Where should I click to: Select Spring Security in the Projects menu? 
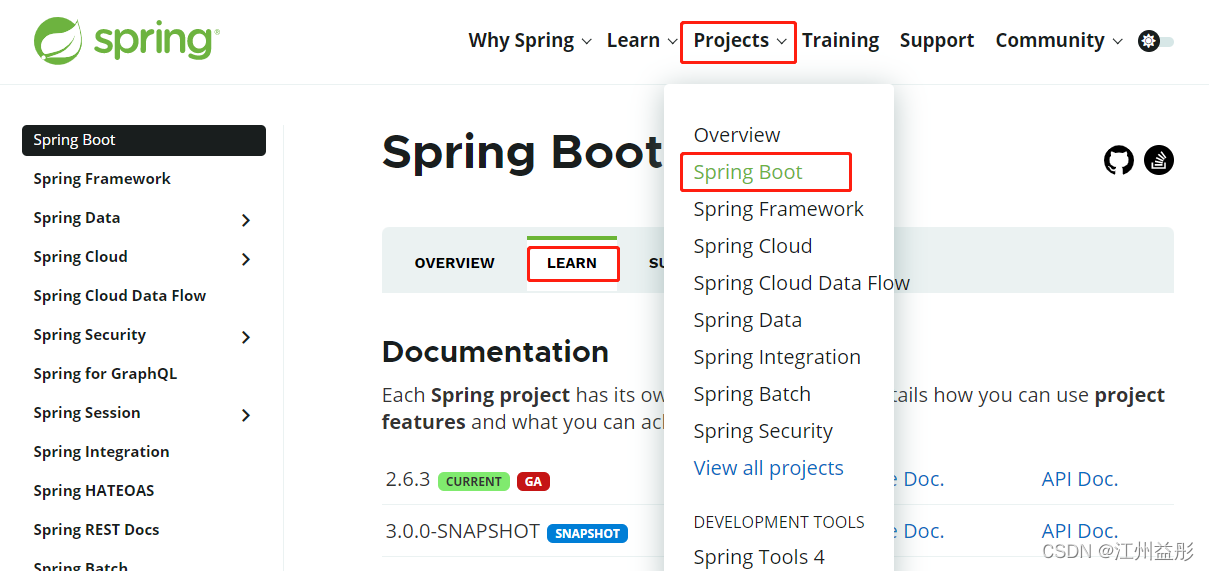763,431
